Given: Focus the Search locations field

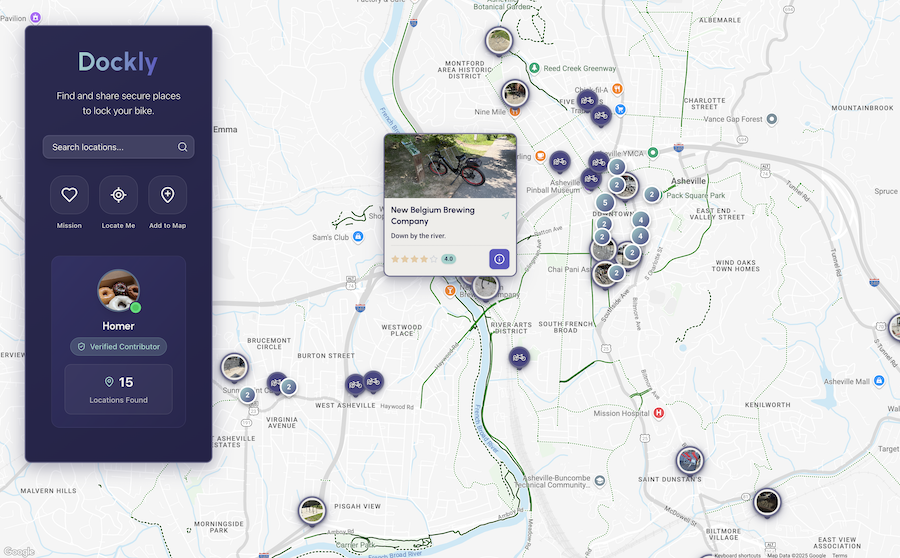Looking at the screenshot, I should point(118,147).
